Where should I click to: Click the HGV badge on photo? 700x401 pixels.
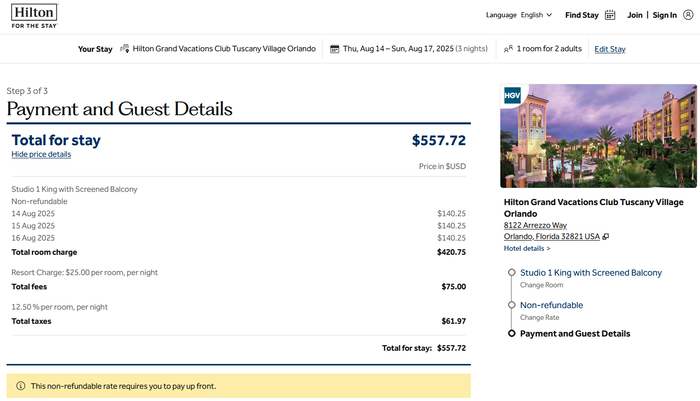coord(512,95)
